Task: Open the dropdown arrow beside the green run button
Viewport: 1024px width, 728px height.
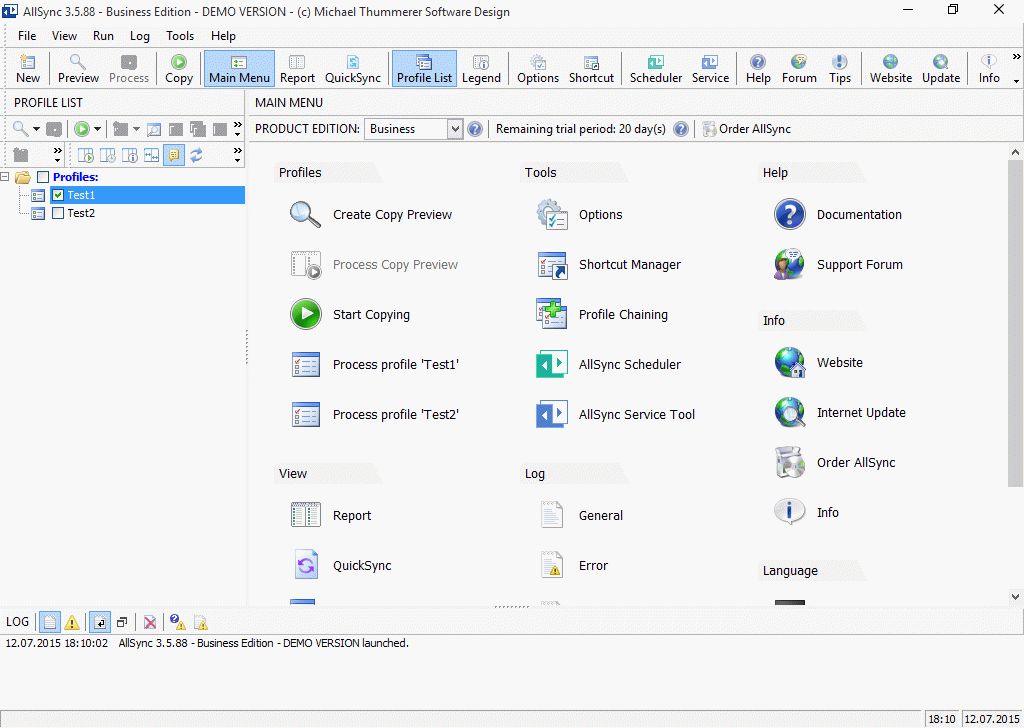Action: (x=96, y=129)
